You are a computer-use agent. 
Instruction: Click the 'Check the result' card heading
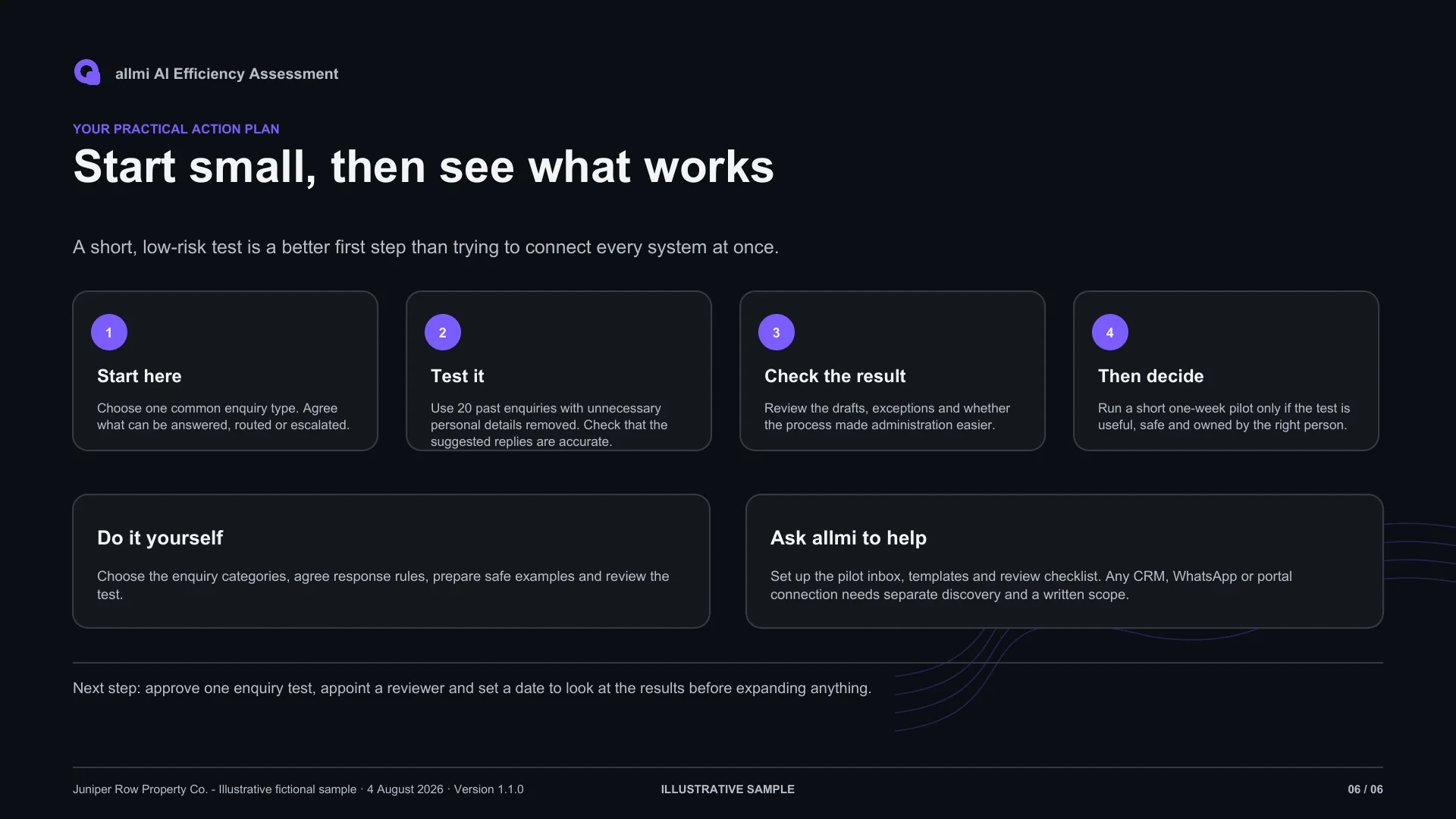click(x=835, y=376)
